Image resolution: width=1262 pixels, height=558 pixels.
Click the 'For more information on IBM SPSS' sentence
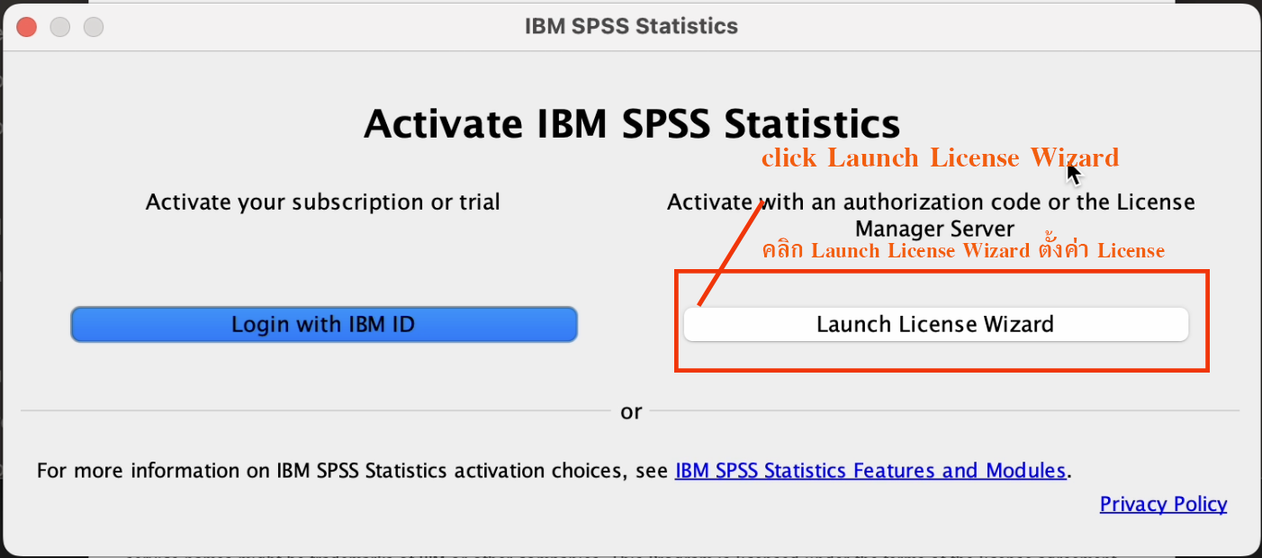pyautogui.click(x=553, y=470)
